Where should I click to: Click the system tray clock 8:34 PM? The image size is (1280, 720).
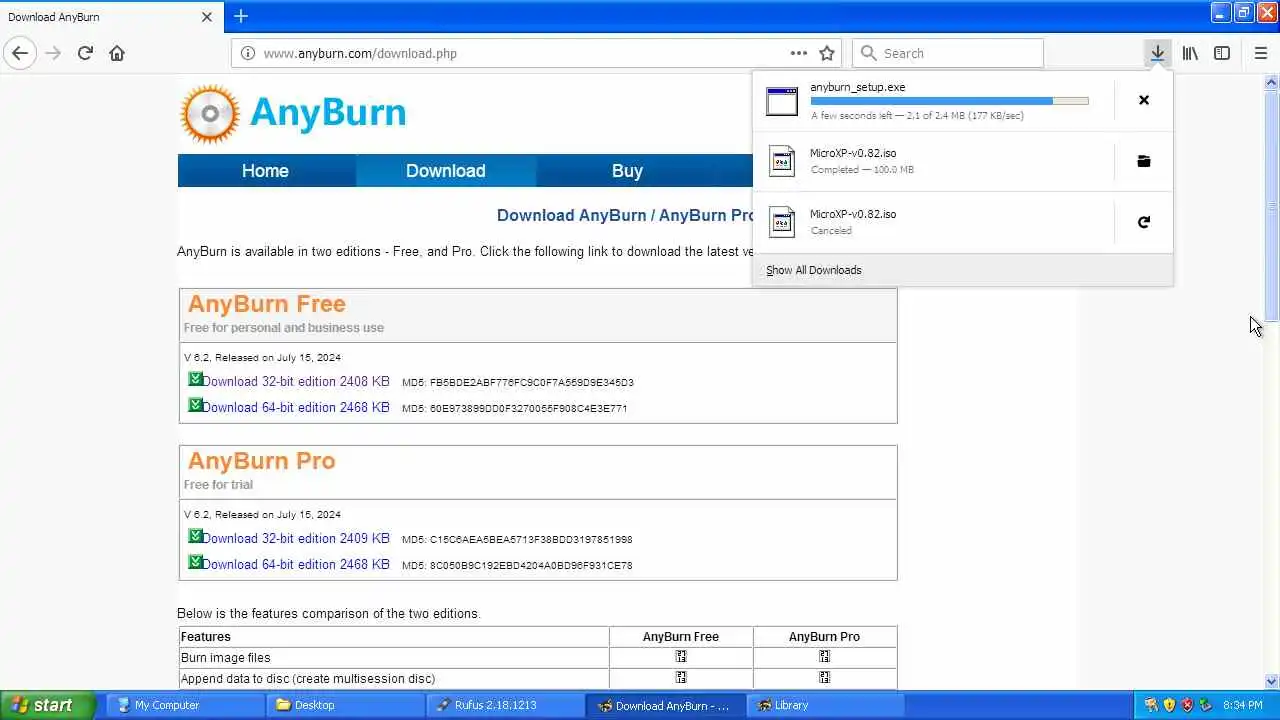point(1242,705)
